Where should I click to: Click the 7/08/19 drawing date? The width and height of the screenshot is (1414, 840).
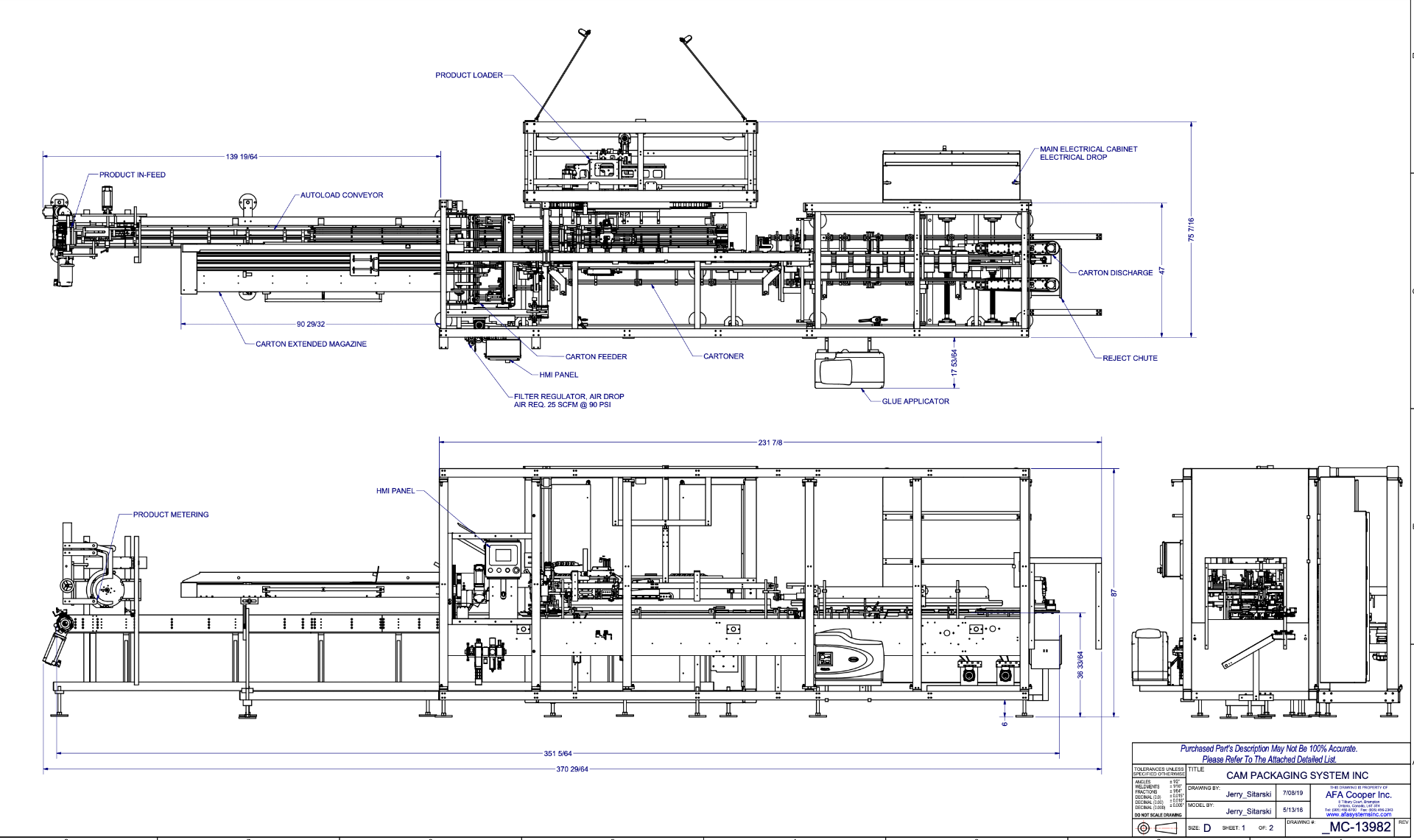click(1292, 794)
